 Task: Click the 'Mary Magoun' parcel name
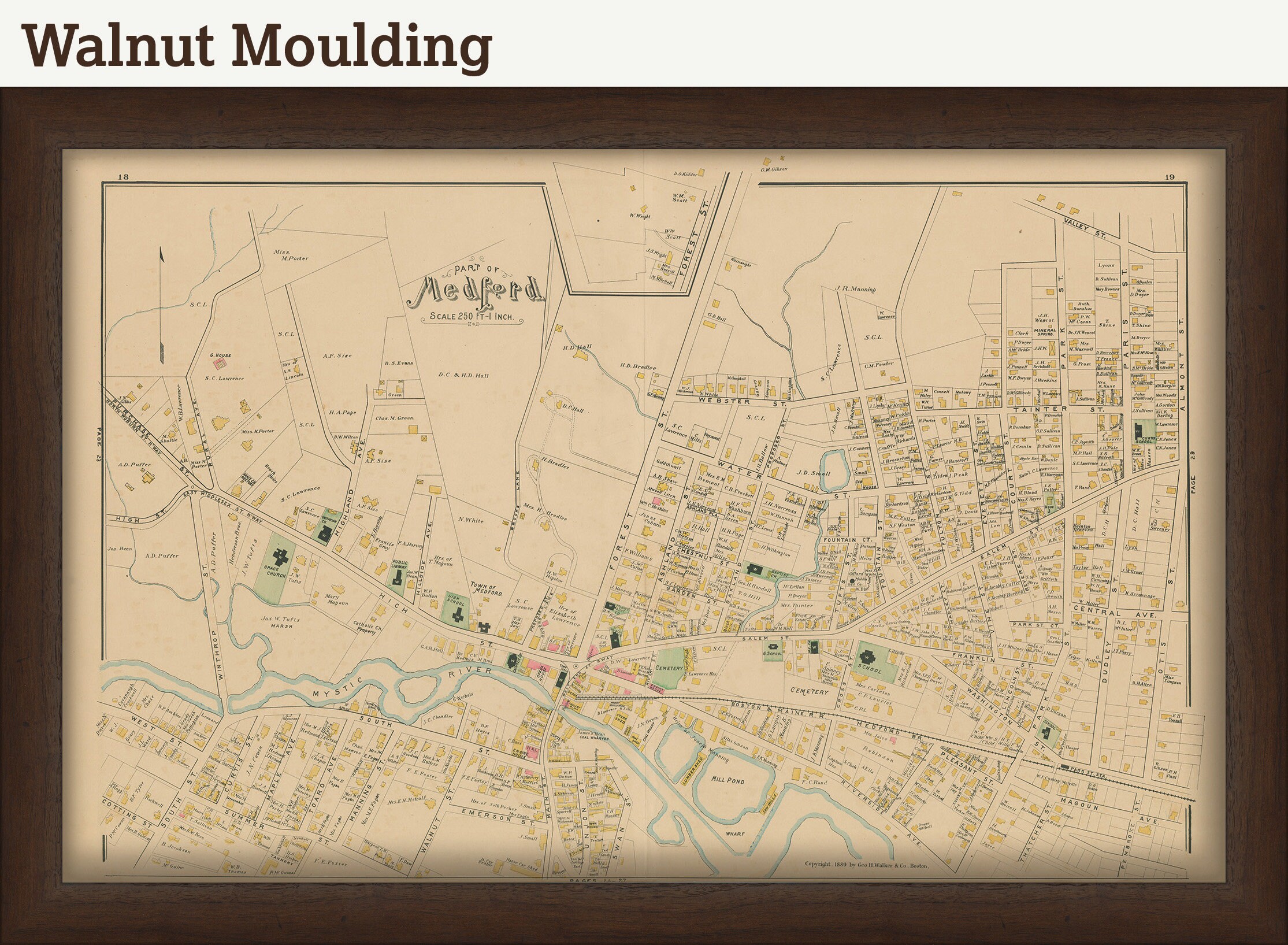tap(337, 599)
